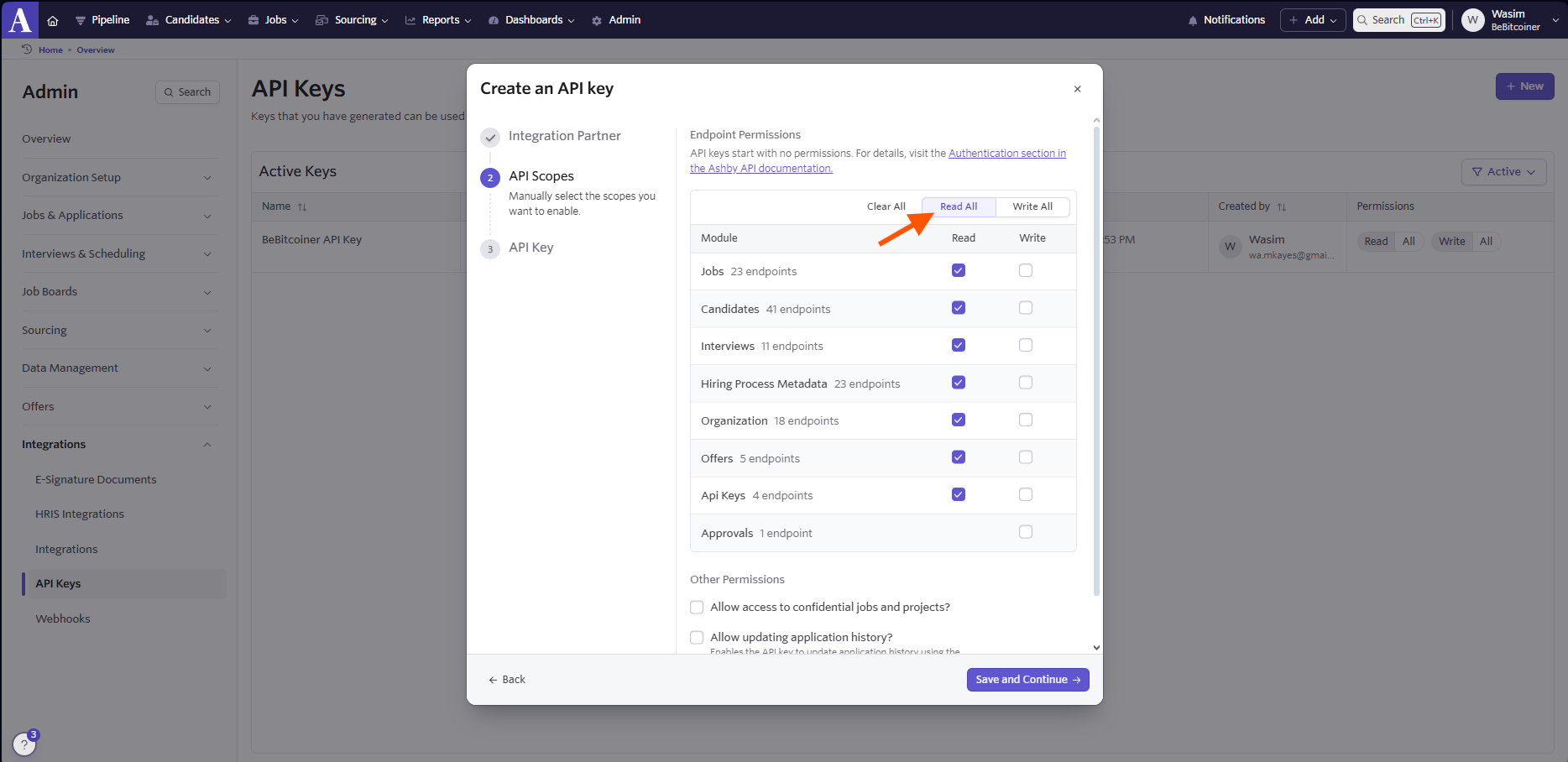Go to the Home house icon
The width and height of the screenshot is (1568, 762).
[x=53, y=20]
